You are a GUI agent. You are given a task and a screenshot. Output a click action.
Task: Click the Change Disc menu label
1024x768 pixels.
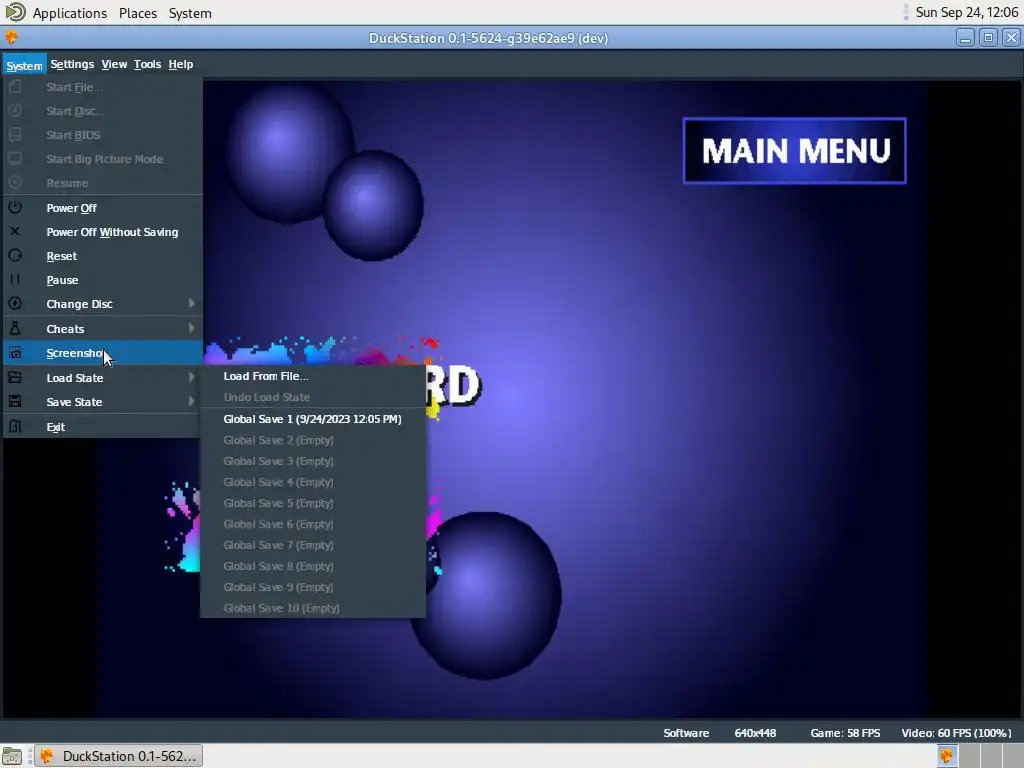(79, 304)
